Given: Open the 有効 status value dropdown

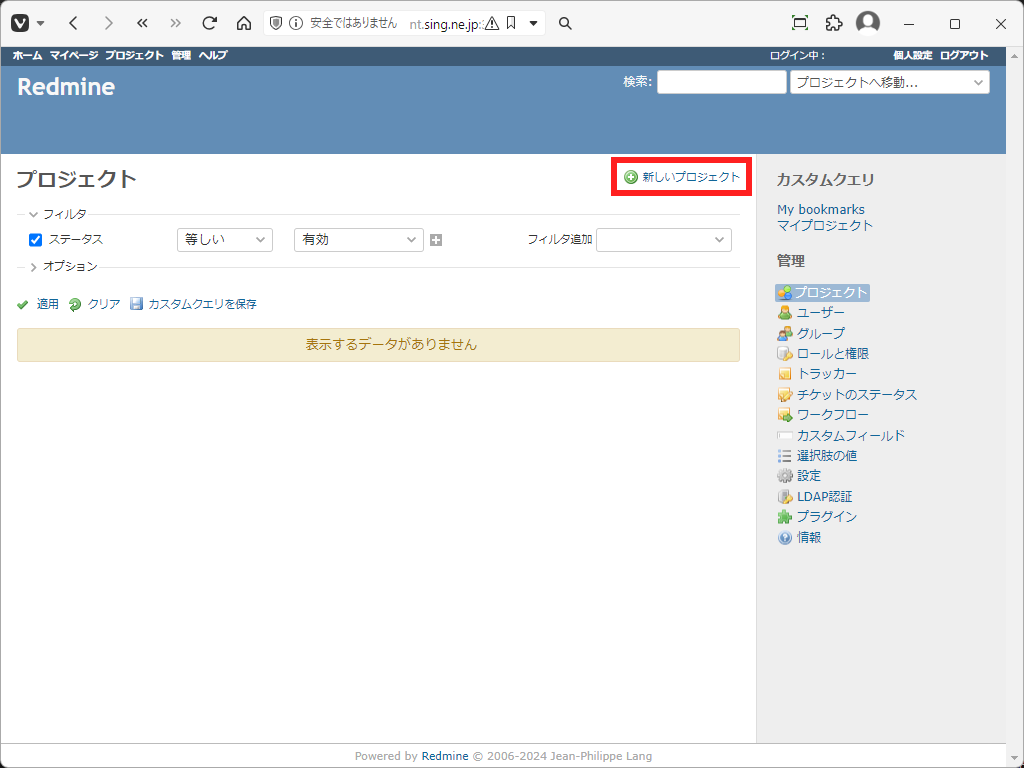Looking at the screenshot, I should [359, 240].
